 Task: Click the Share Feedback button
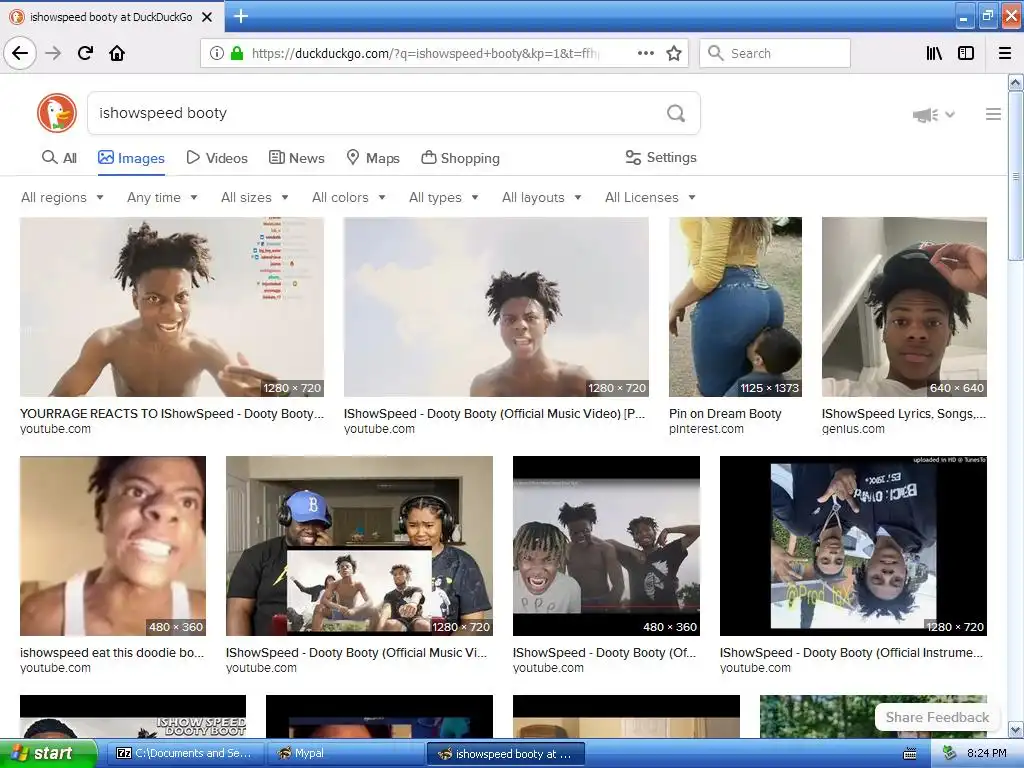pyautogui.click(x=937, y=717)
